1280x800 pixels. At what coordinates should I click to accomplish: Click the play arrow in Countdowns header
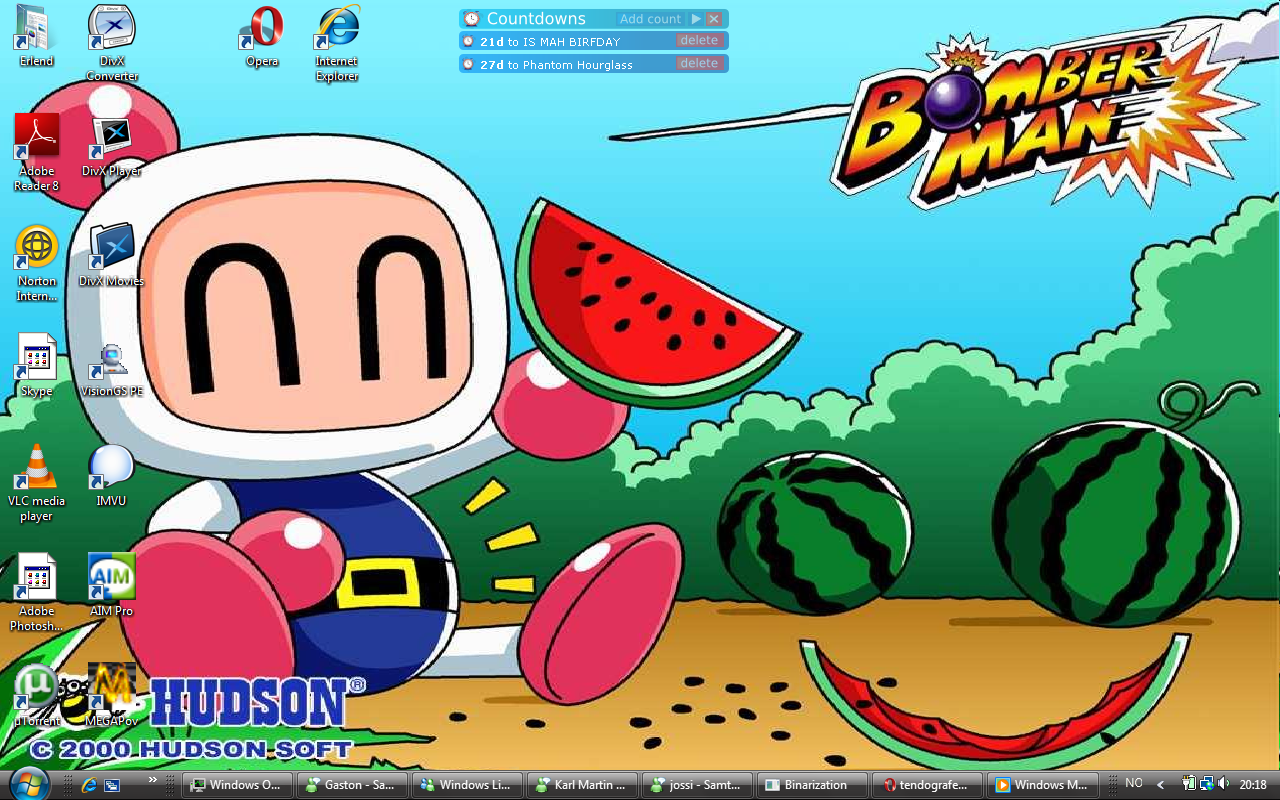(696, 19)
